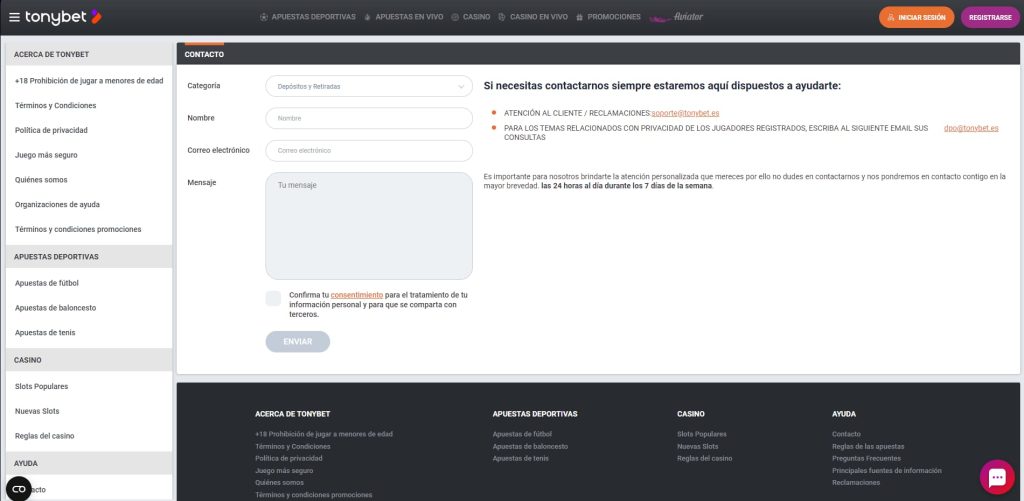This screenshot has height=501, width=1024.
Task: Focus the Nombre input field
Action: click(369, 118)
